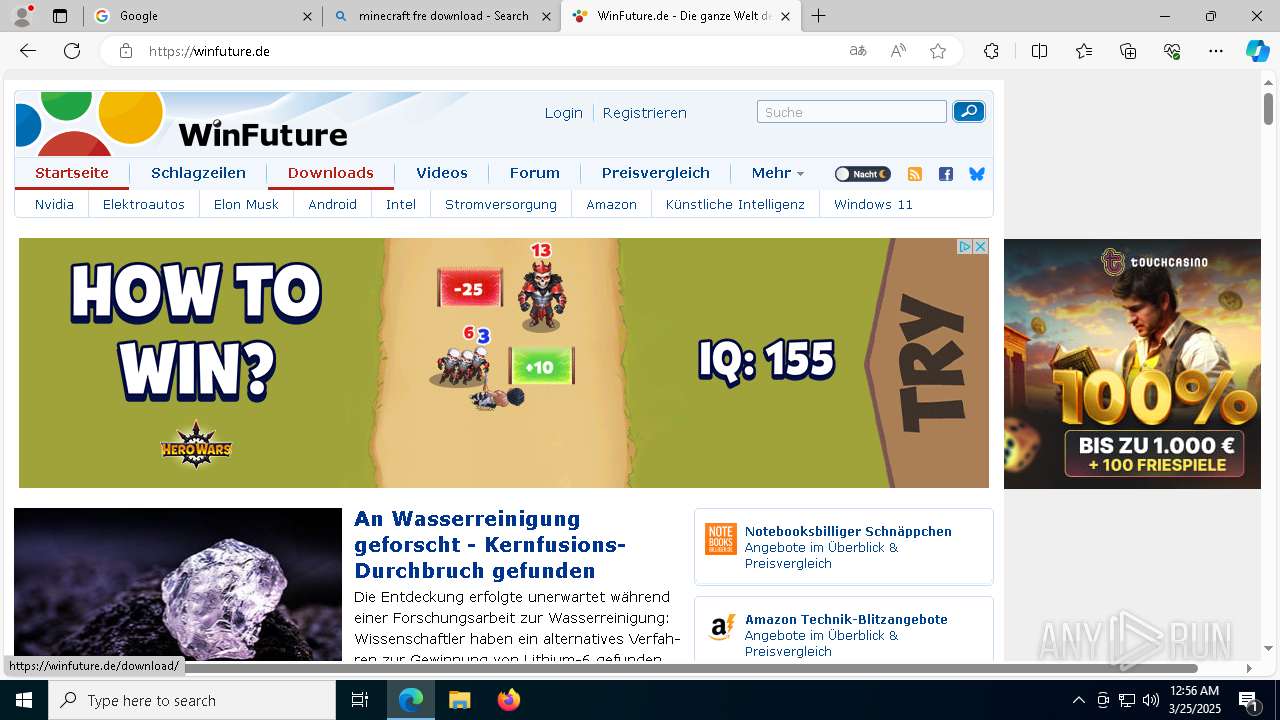This screenshot has width=1280, height=720.
Task: Show hidden system tray icons chevron
Action: (1078, 700)
